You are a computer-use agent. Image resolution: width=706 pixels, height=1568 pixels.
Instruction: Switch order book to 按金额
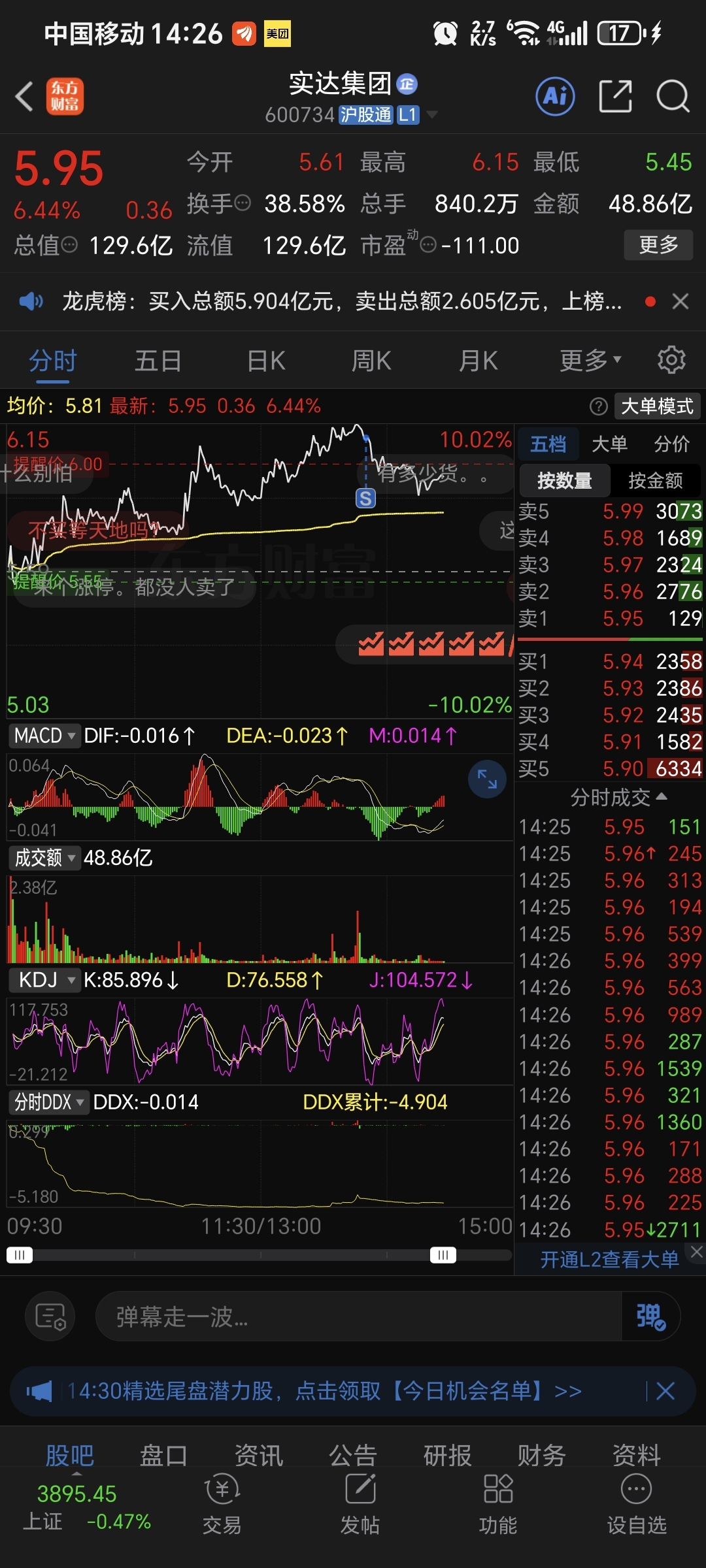tap(655, 481)
